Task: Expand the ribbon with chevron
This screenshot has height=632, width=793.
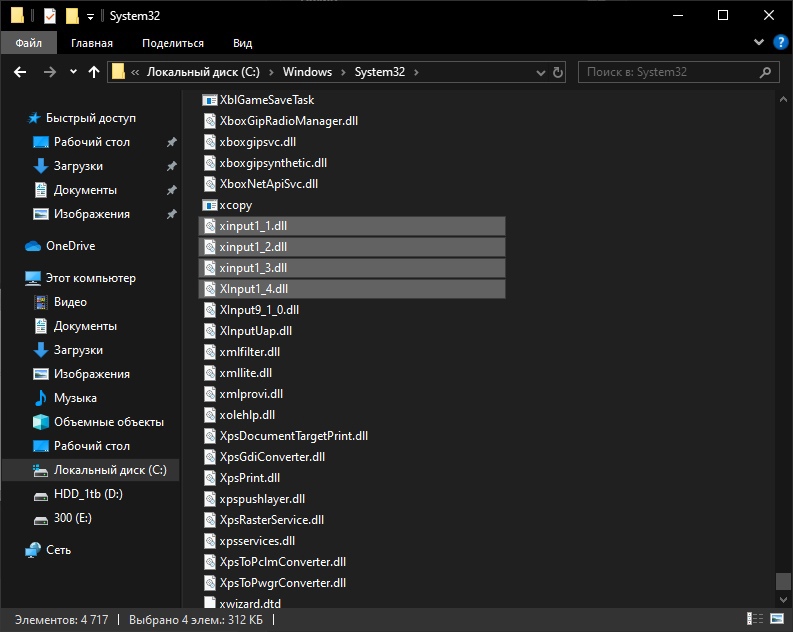Action: click(759, 42)
